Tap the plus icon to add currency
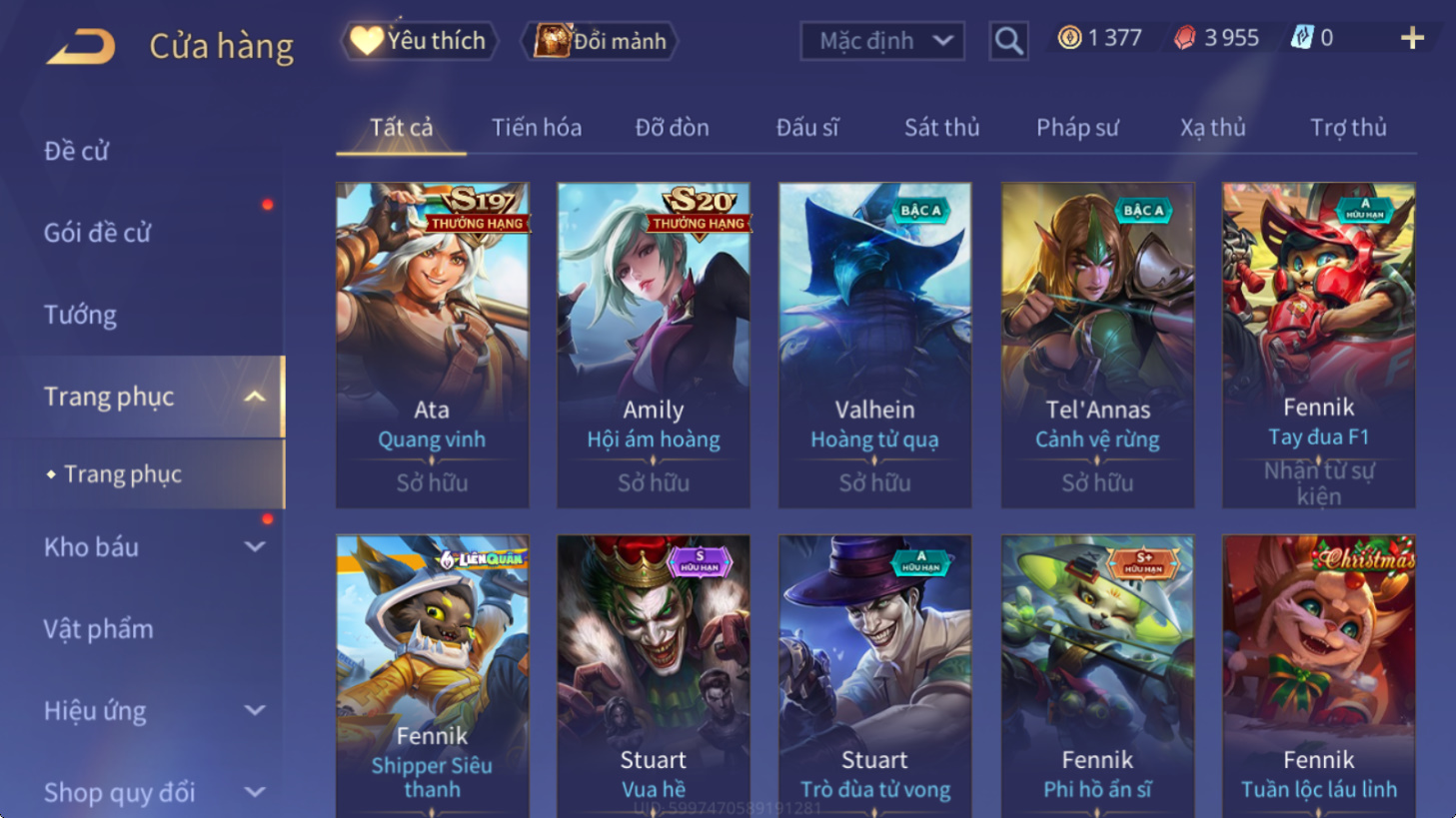1456x818 pixels. tap(1412, 38)
